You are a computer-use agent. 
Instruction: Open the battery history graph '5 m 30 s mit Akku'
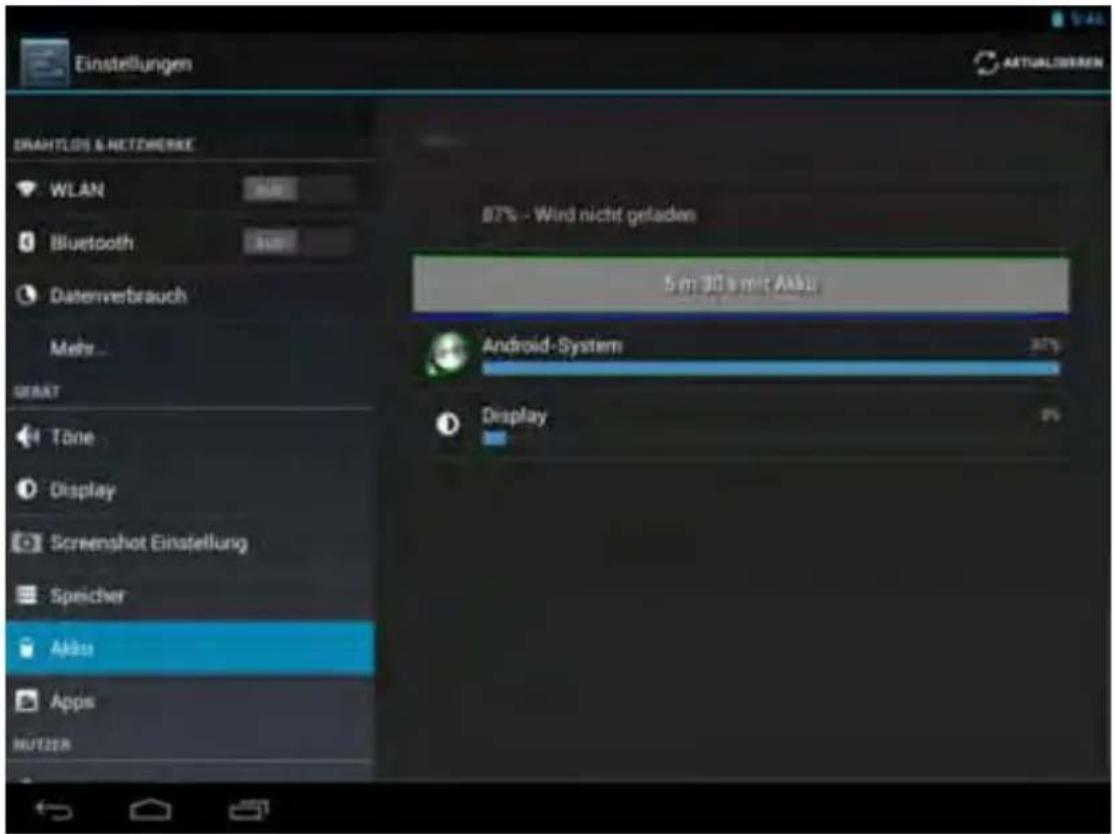pyautogui.click(x=740, y=284)
